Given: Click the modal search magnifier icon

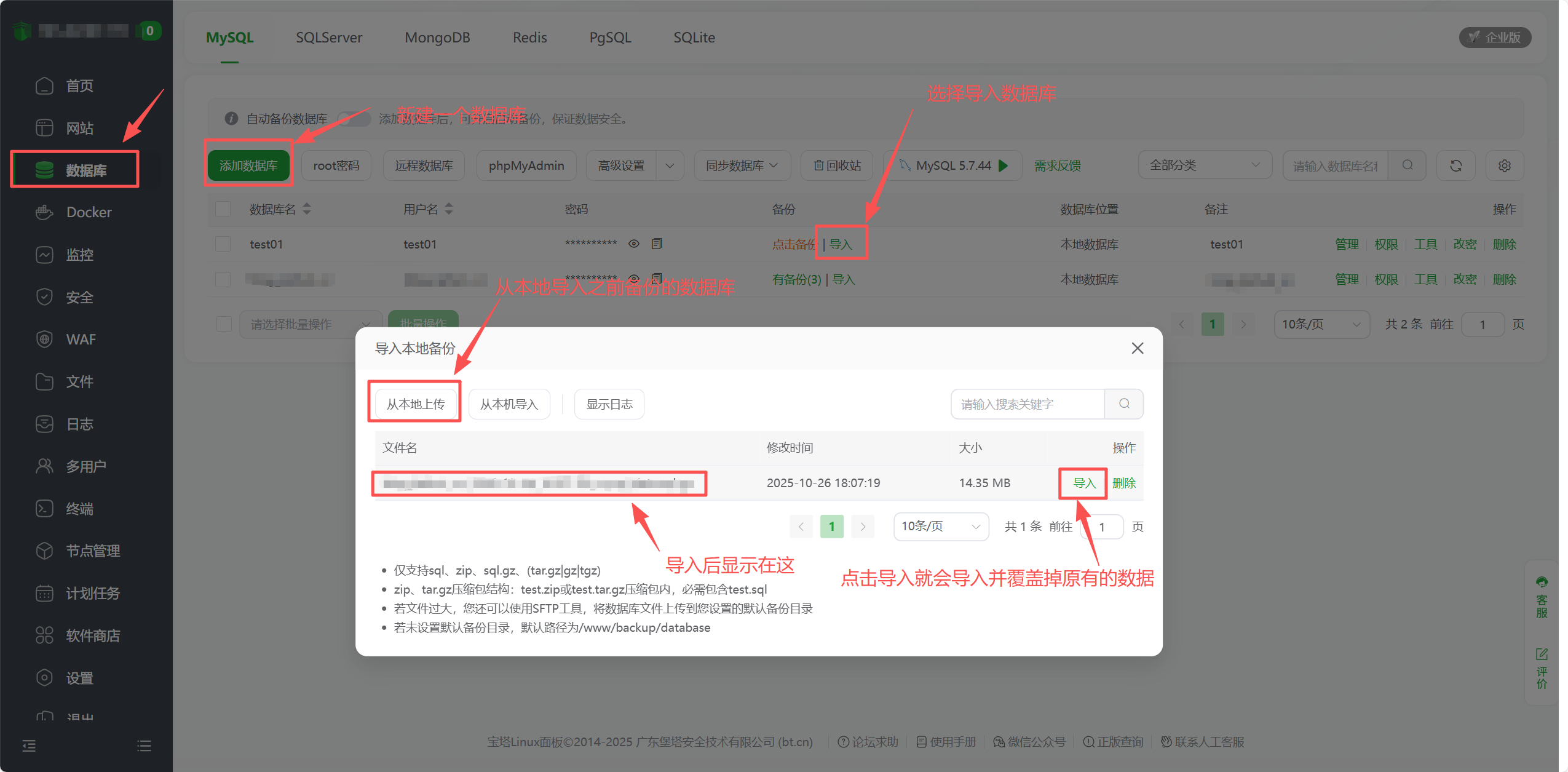Looking at the screenshot, I should (1124, 404).
